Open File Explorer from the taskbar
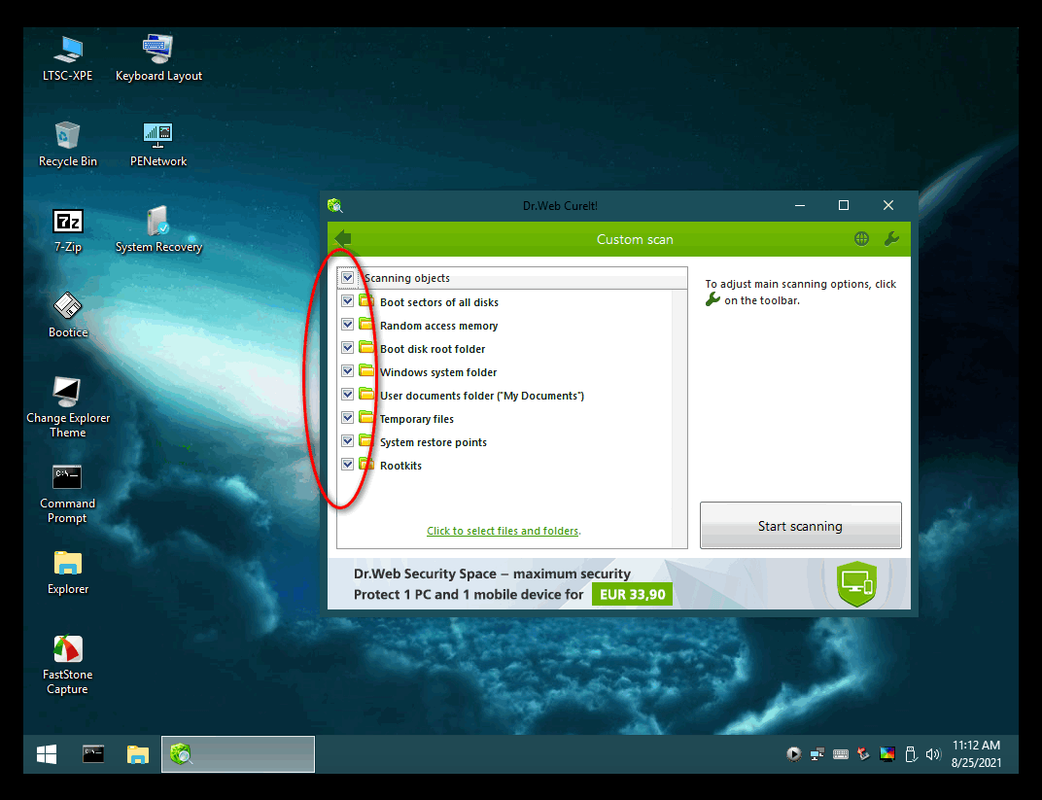This screenshot has height=800, width=1042. pos(138,754)
